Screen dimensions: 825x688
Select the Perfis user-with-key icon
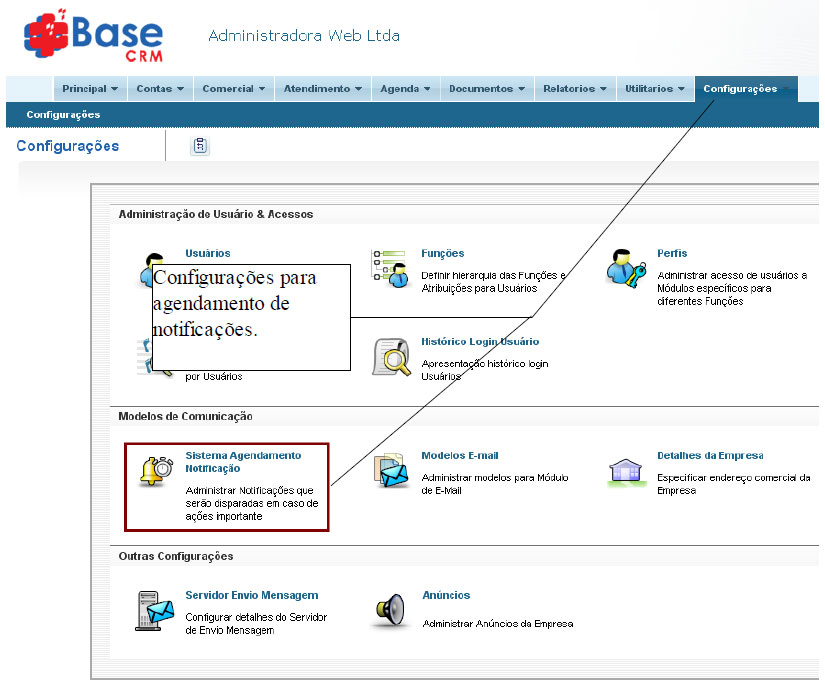(x=624, y=266)
